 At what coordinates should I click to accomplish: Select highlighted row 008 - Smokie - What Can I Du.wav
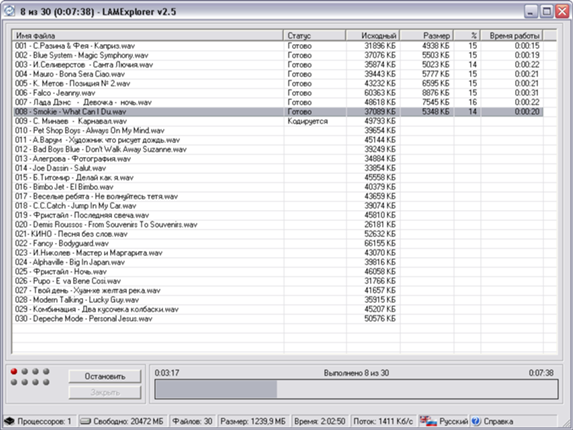(278, 112)
